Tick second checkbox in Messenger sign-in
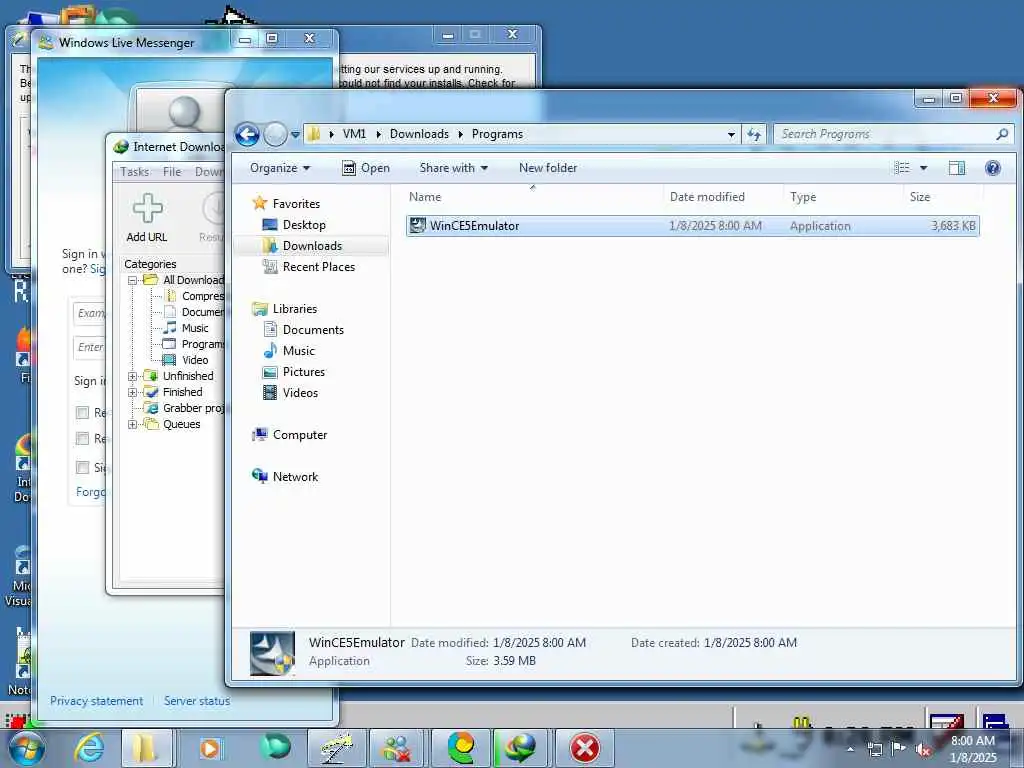This screenshot has width=1024, height=768. [x=82, y=438]
